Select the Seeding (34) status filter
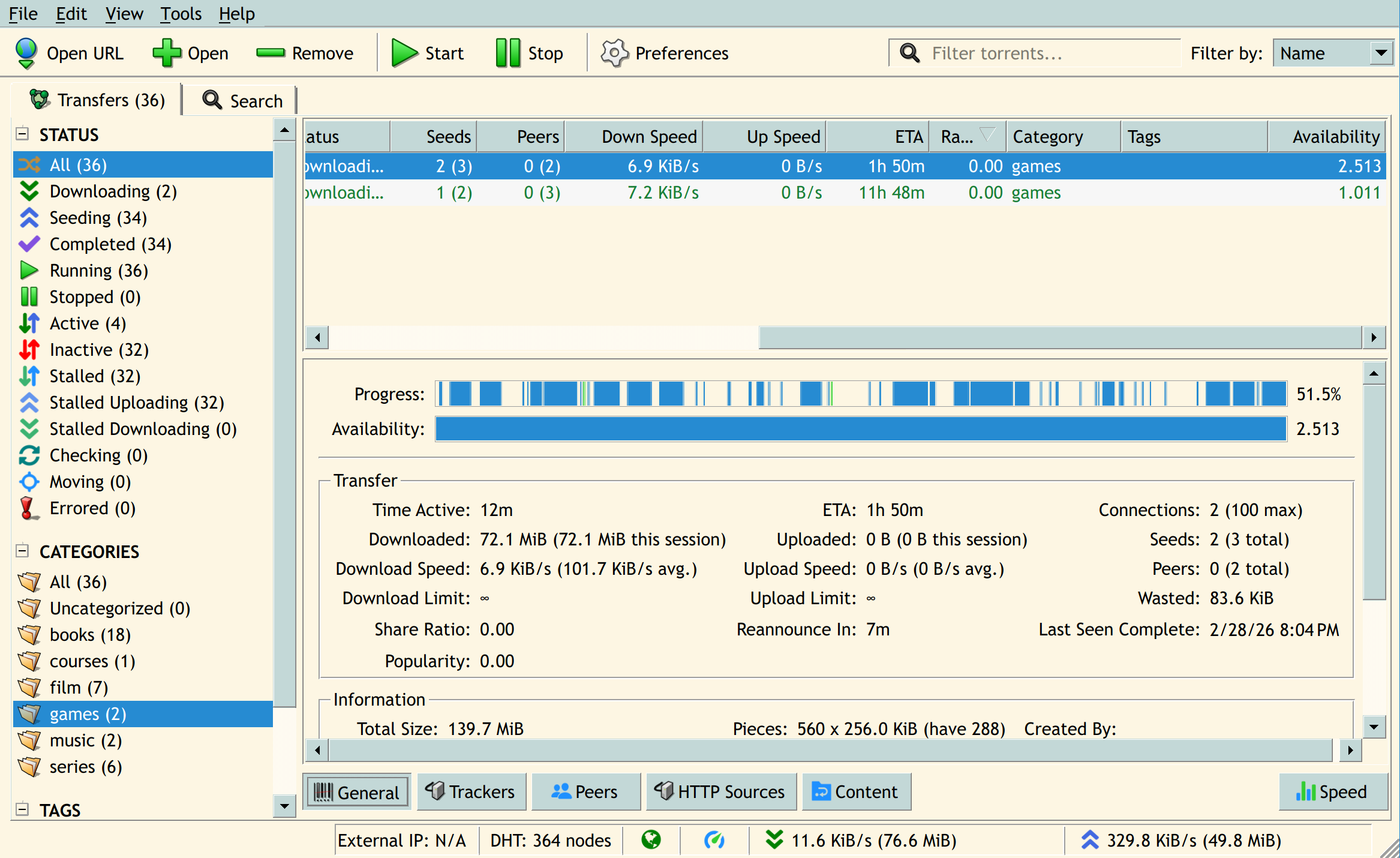 coord(98,218)
